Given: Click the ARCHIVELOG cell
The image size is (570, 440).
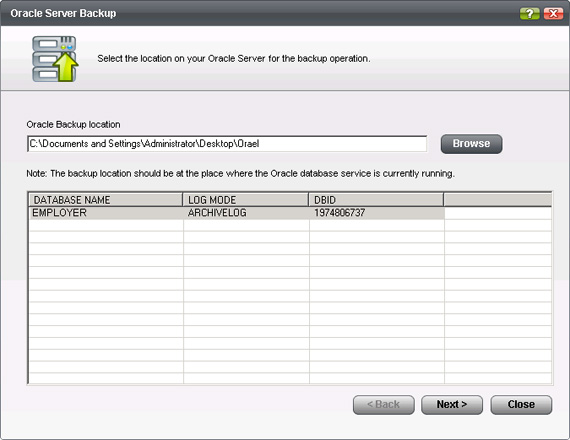Looking at the screenshot, I should pyautogui.click(x=217, y=213).
